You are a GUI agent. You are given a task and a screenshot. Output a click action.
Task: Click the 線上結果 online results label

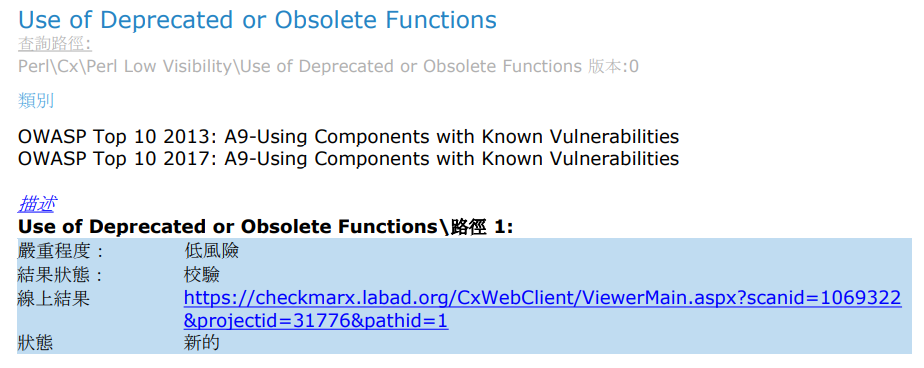[x=54, y=298]
